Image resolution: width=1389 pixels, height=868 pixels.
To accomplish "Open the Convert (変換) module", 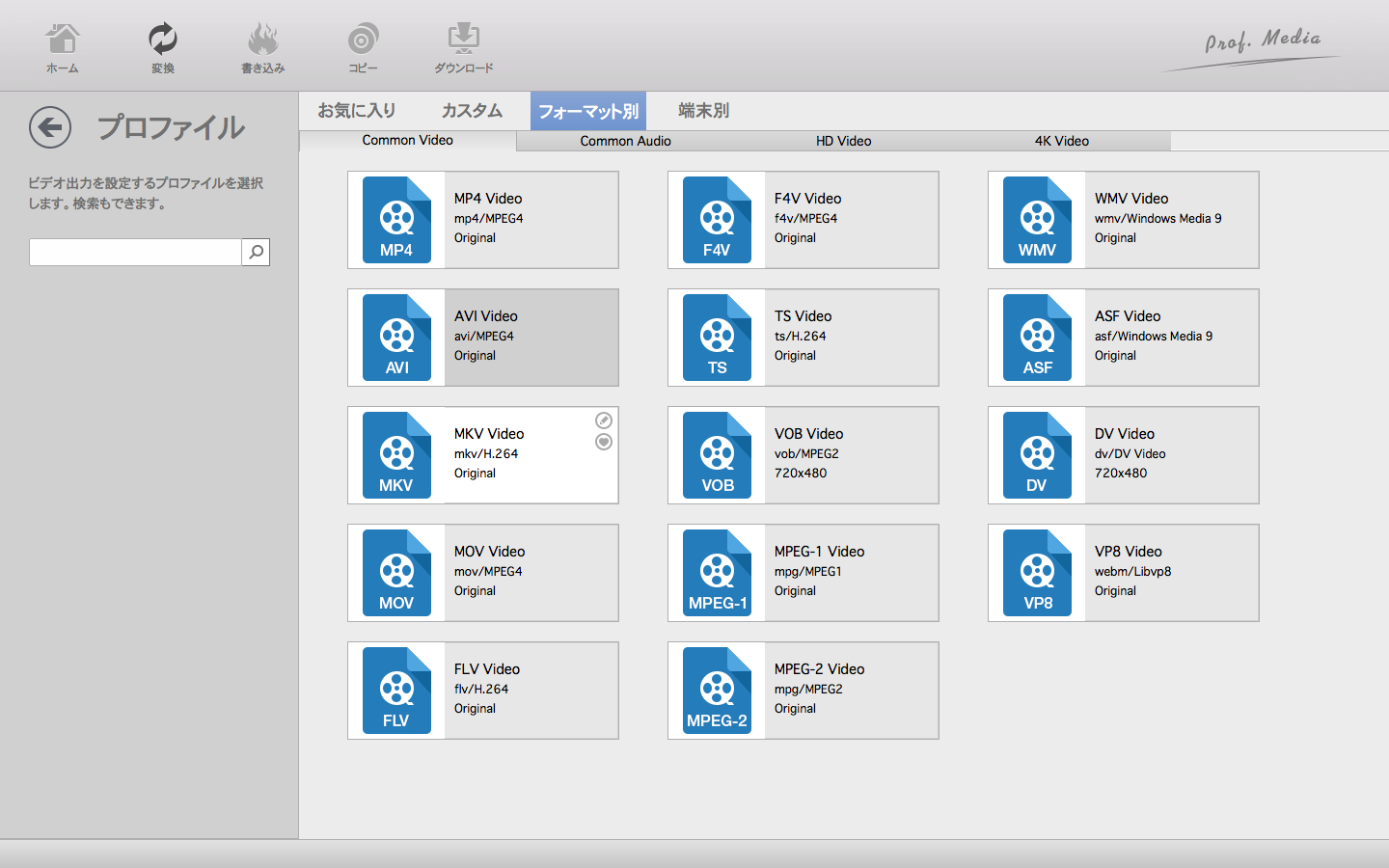I will (x=162, y=47).
